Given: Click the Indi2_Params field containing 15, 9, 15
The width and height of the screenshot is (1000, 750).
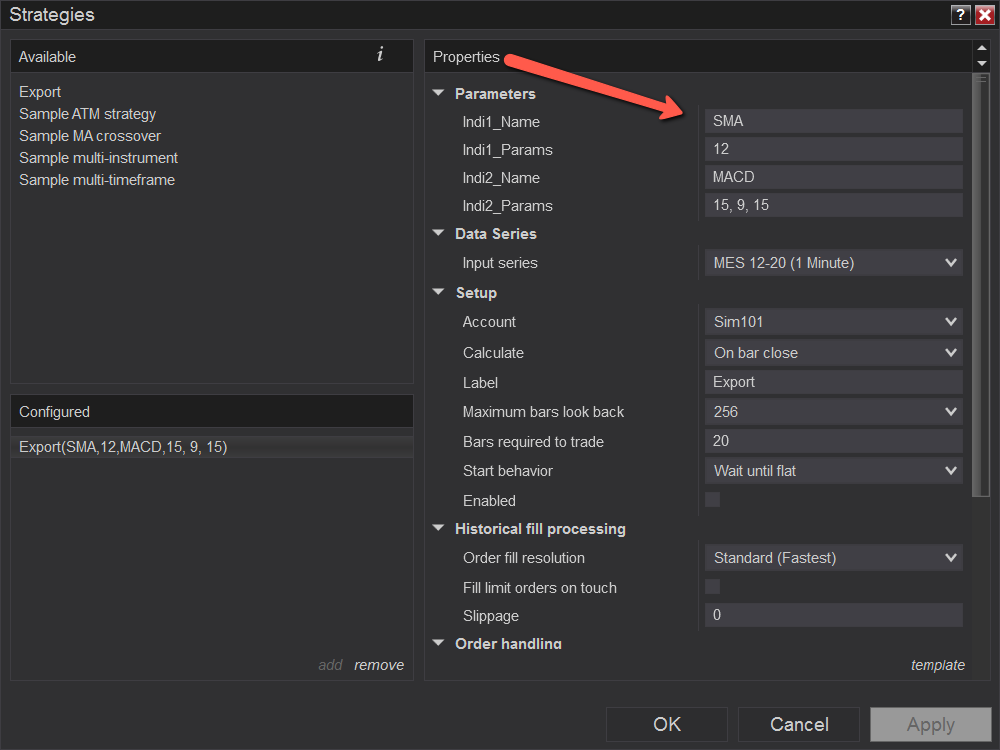Looking at the screenshot, I should pos(834,205).
